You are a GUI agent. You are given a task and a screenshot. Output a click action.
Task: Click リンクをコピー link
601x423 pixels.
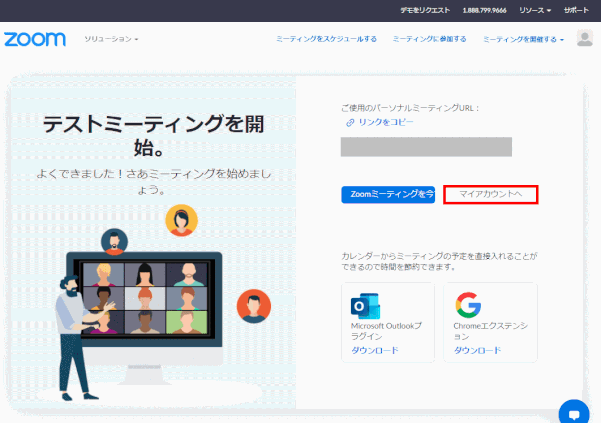tap(386, 122)
